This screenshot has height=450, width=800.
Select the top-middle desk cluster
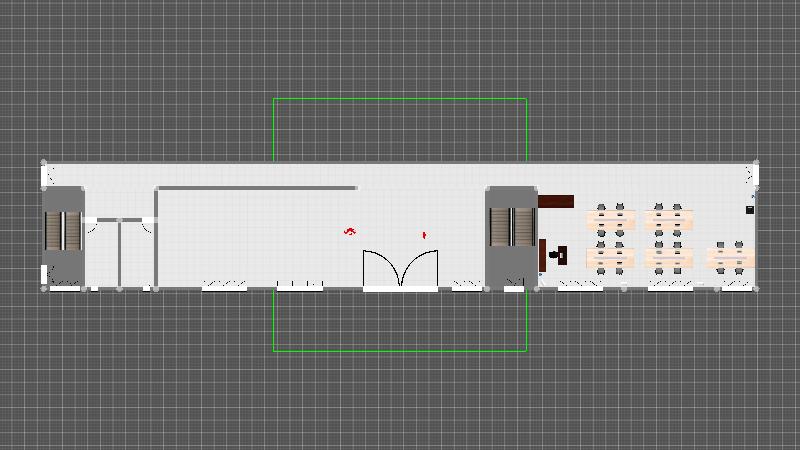coord(669,218)
